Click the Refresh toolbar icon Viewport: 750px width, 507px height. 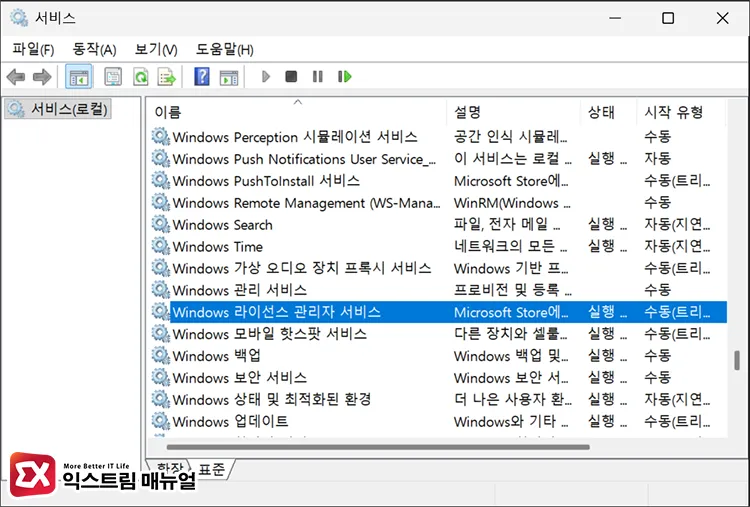point(141,77)
